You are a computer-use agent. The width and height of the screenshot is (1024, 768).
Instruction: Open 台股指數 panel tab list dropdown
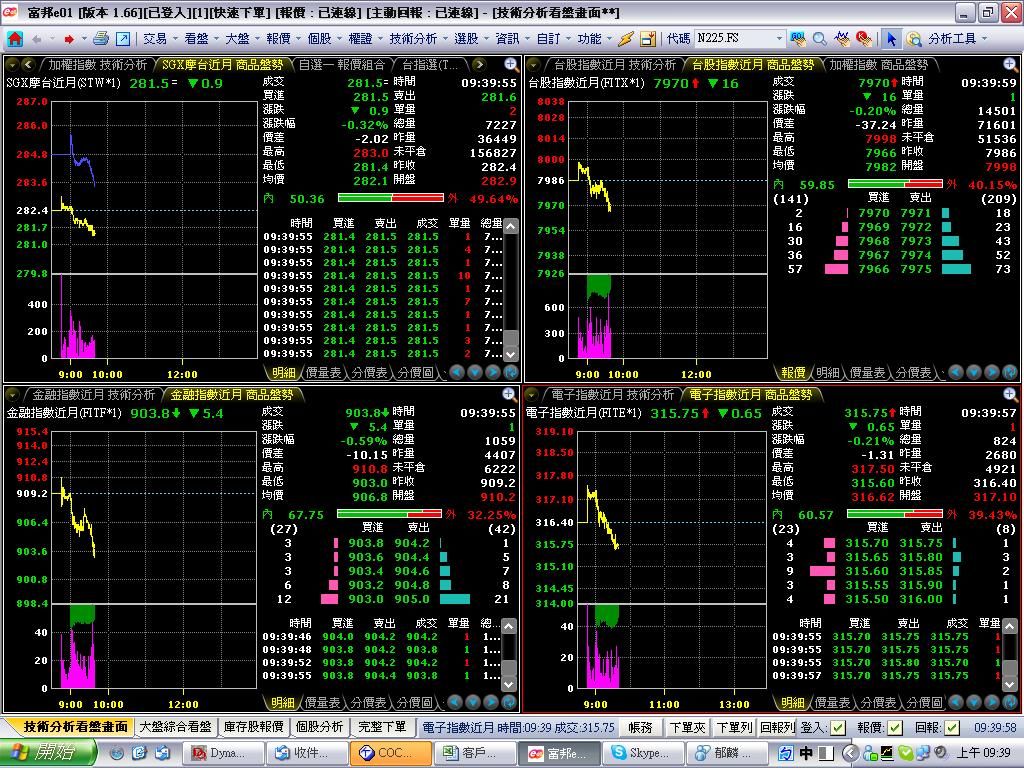[534, 65]
